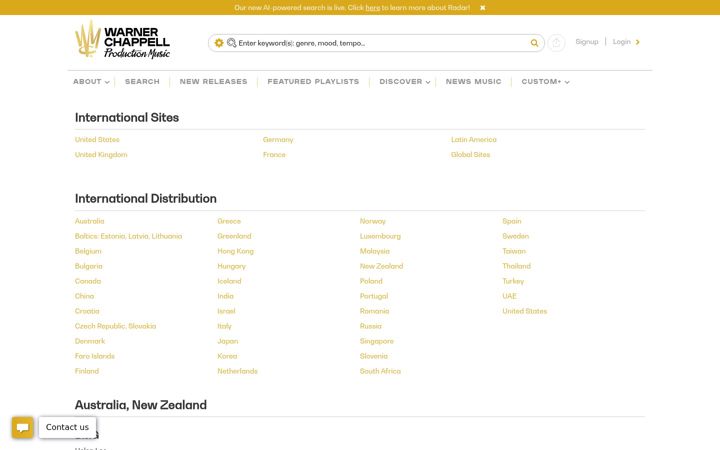Click the arrow next to Login

click(637, 42)
